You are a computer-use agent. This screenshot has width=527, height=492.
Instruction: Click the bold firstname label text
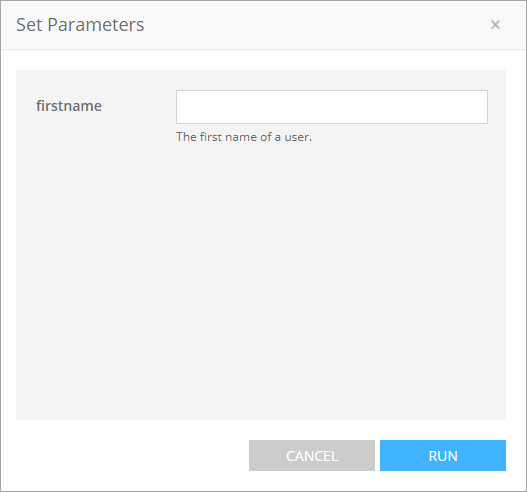(69, 106)
